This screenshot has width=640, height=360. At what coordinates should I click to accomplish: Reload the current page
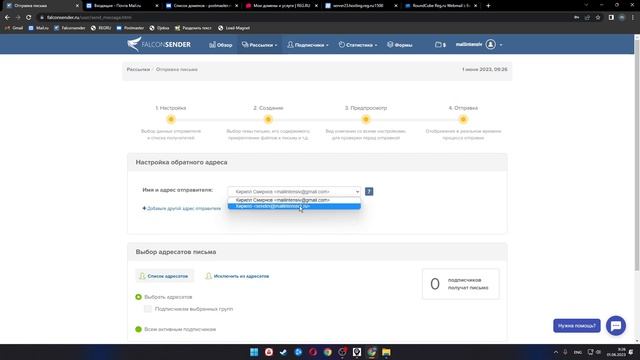click(x=29, y=18)
